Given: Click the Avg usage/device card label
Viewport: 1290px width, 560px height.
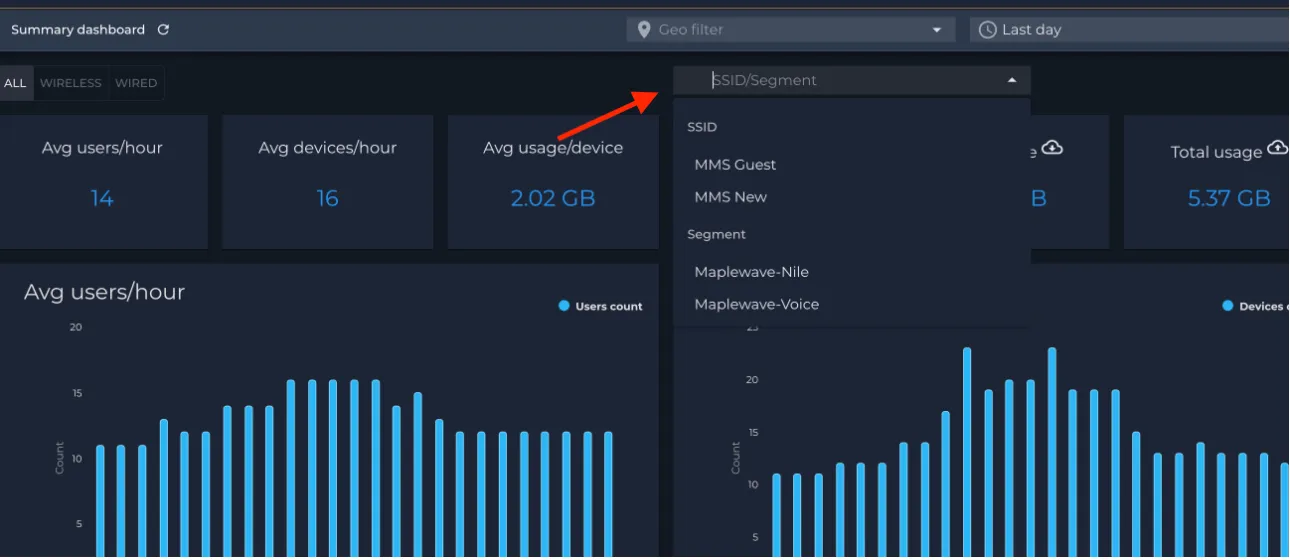Looking at the screenshot, I should click(553, 148).
